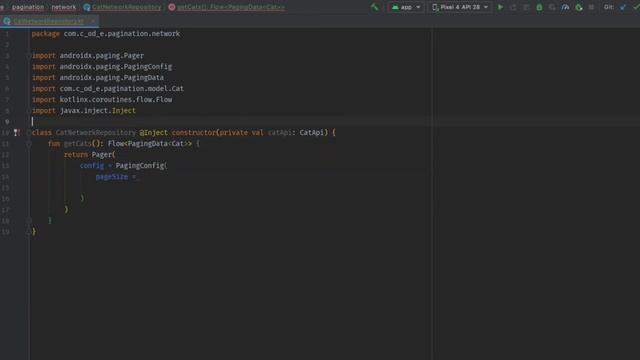Click the import kotlinx.coroutines.flow.Flow line
The height and width of the screenshot is (360, 640).
tap(102, 100)
